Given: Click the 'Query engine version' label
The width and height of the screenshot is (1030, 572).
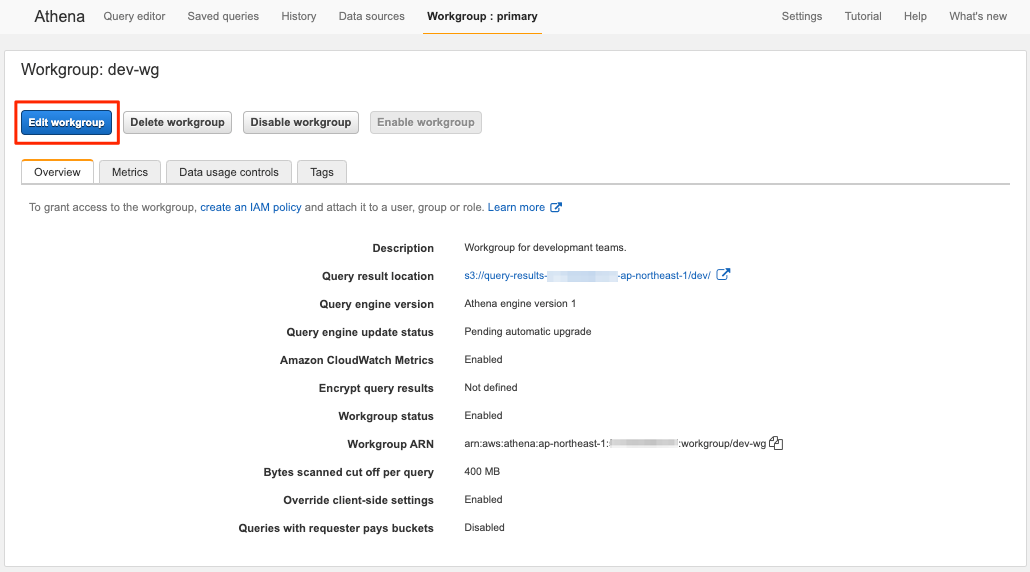Looking at the screenshot, I should (376, 304).
